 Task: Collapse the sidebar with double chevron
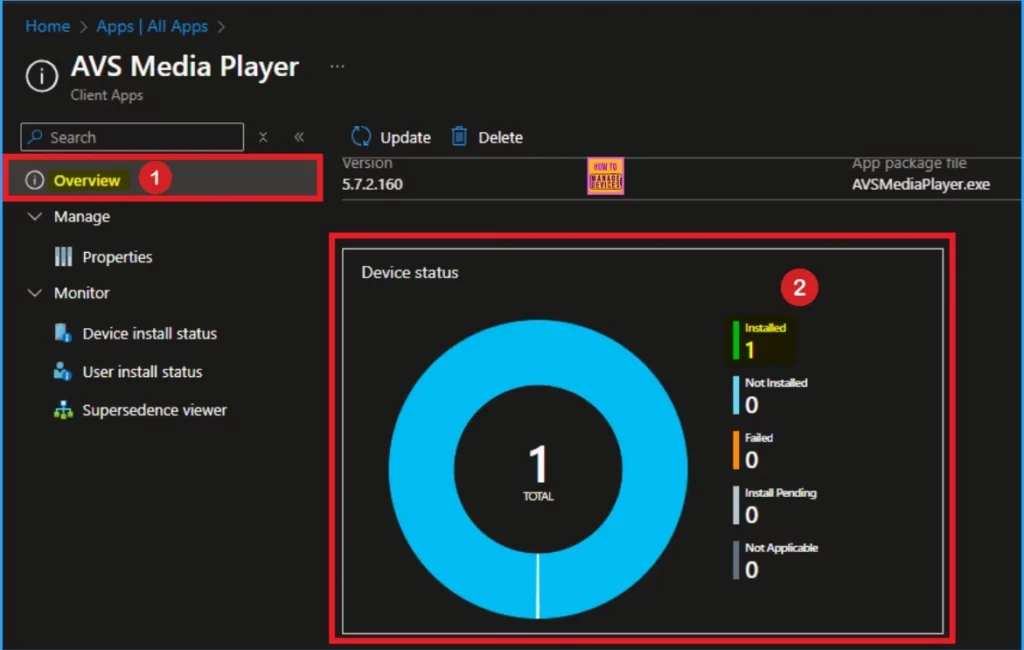pos(299,137)
